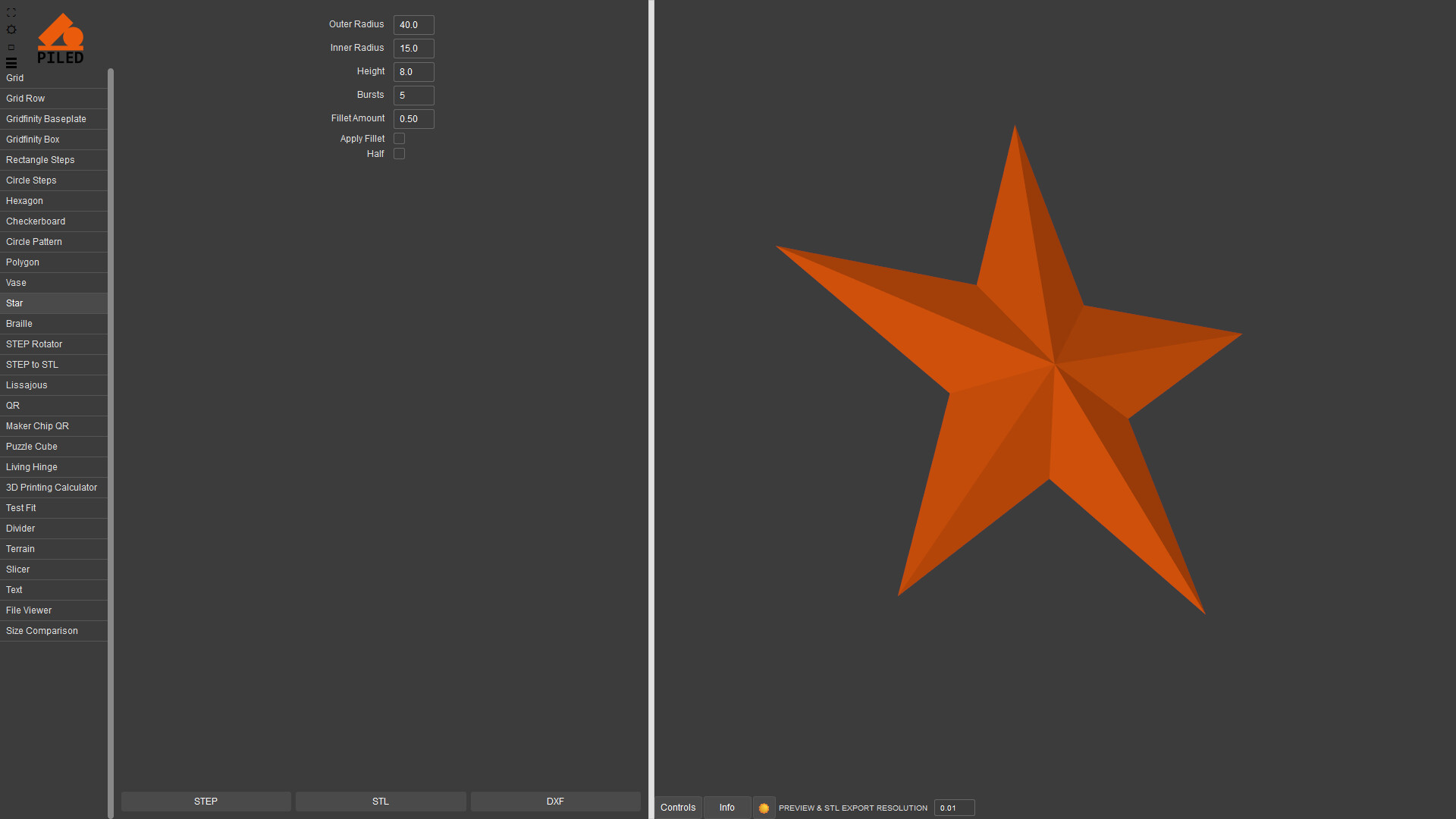Click the PILED logo
1456x819 pixels.
(x=61, y=39)
